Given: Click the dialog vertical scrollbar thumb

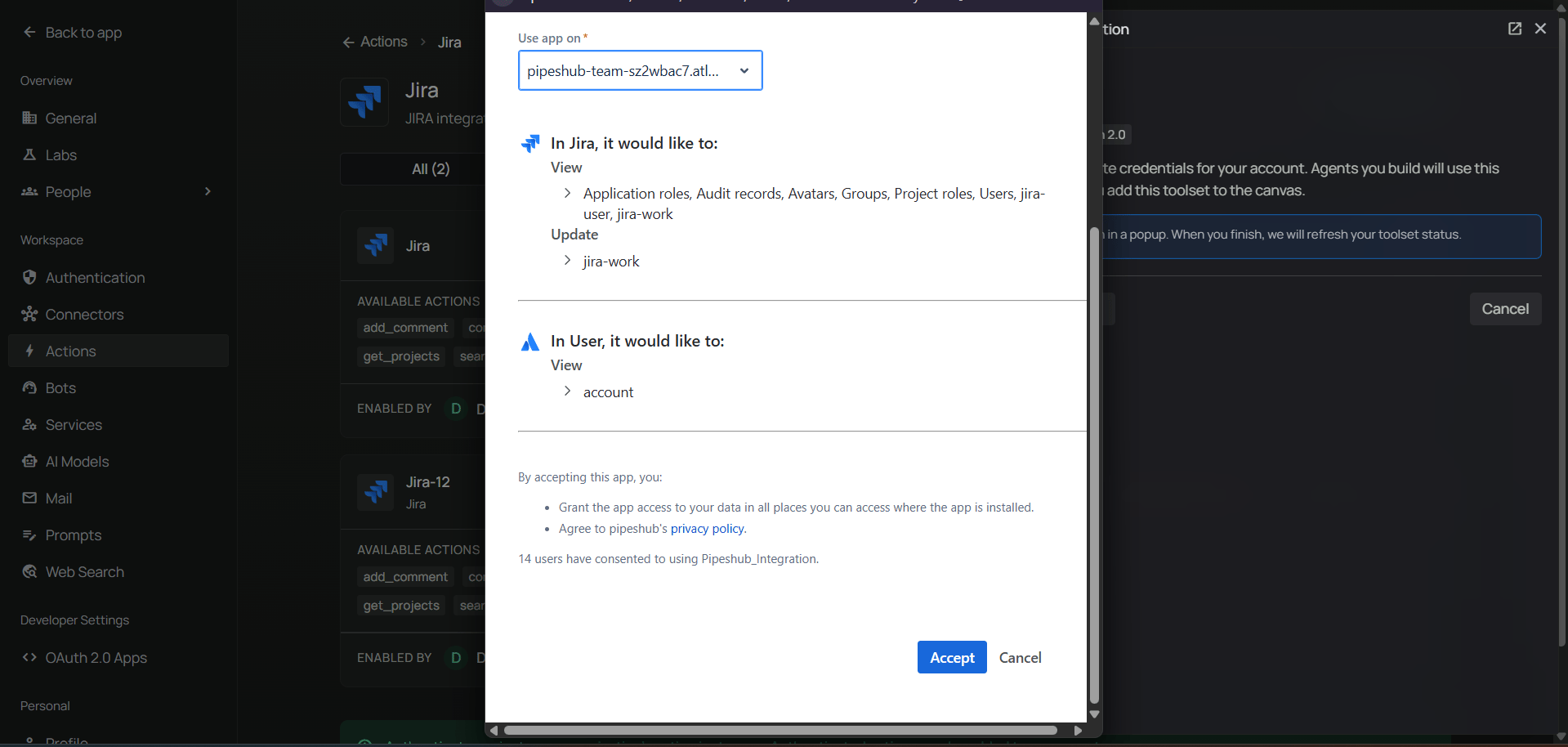Looking at the screenshot, I should coord(1094,466).
